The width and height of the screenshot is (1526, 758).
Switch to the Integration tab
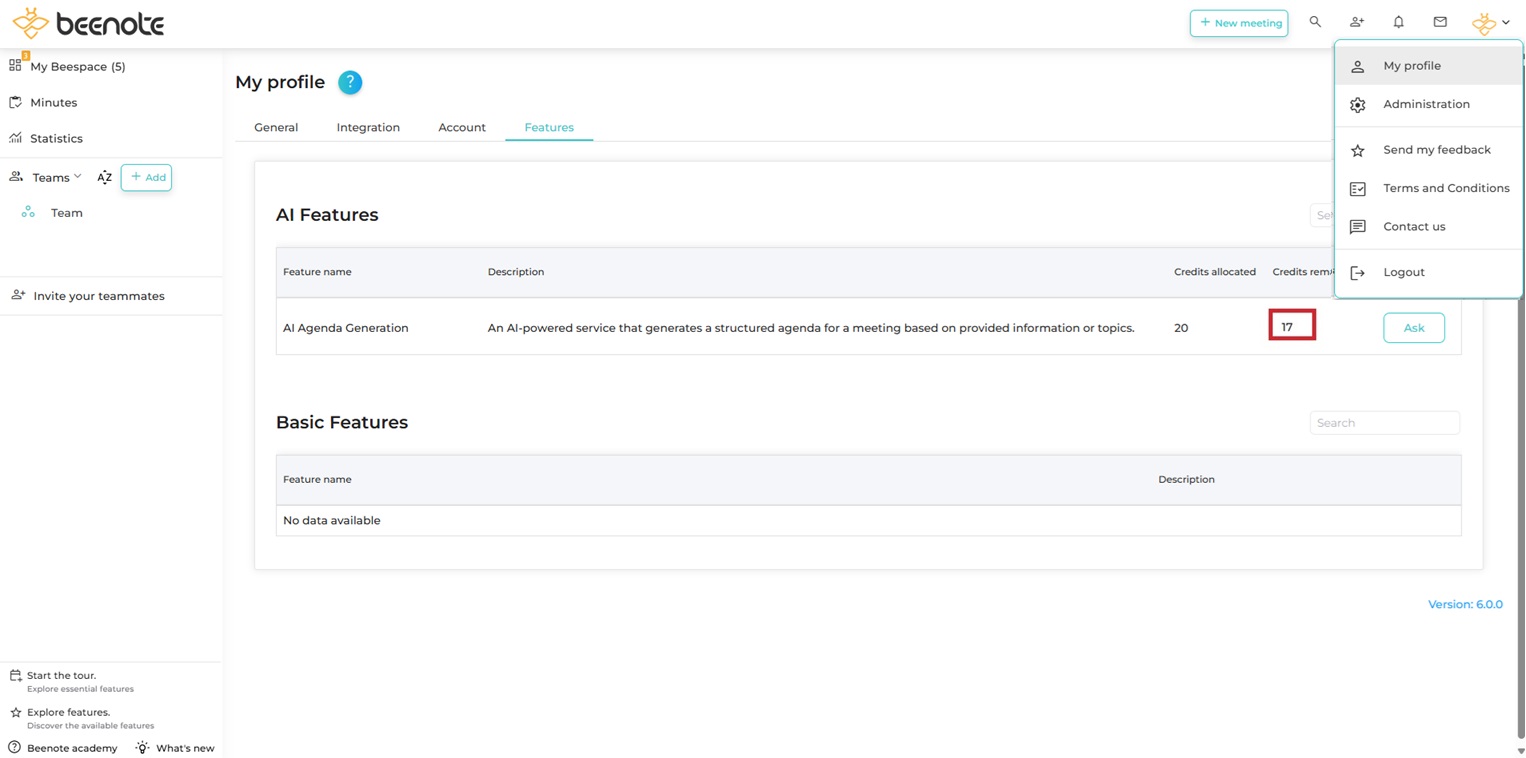[368, 128]
